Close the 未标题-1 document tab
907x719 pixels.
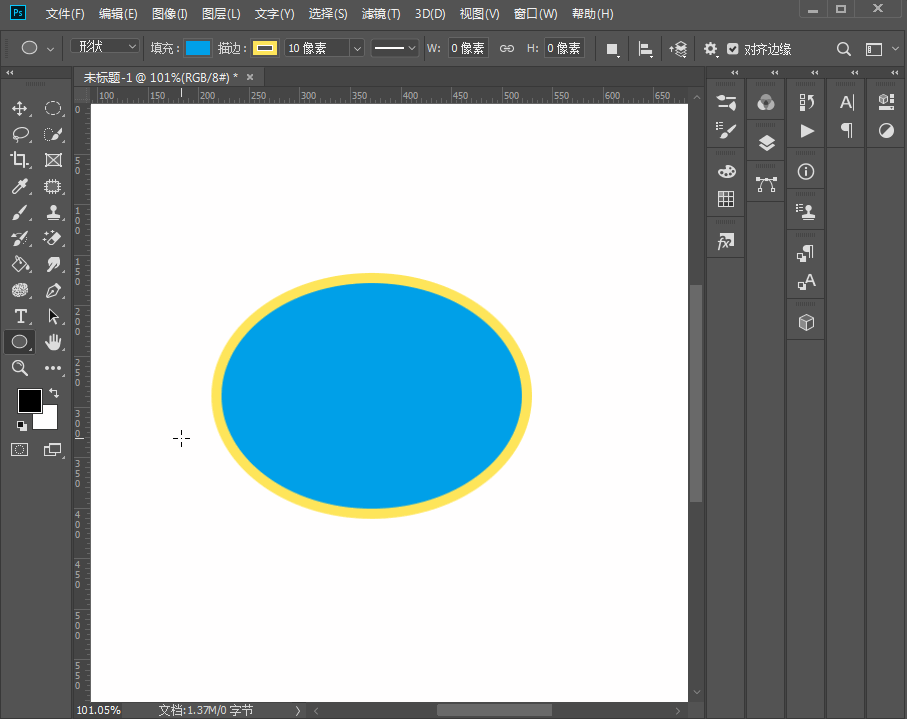[x=250, y=77]
